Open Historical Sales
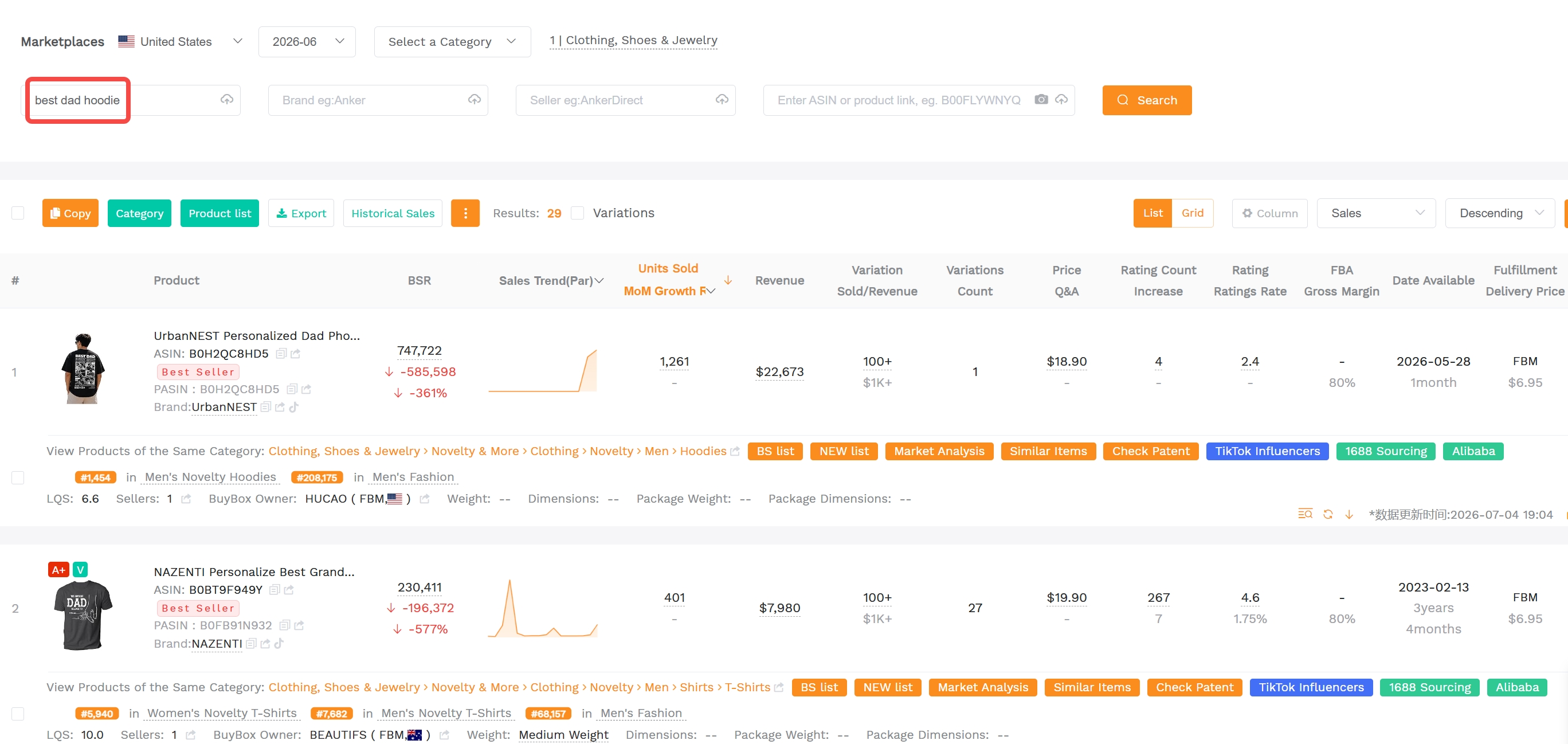The height and width of the screenshot is (744, 1568). point(393,213)
